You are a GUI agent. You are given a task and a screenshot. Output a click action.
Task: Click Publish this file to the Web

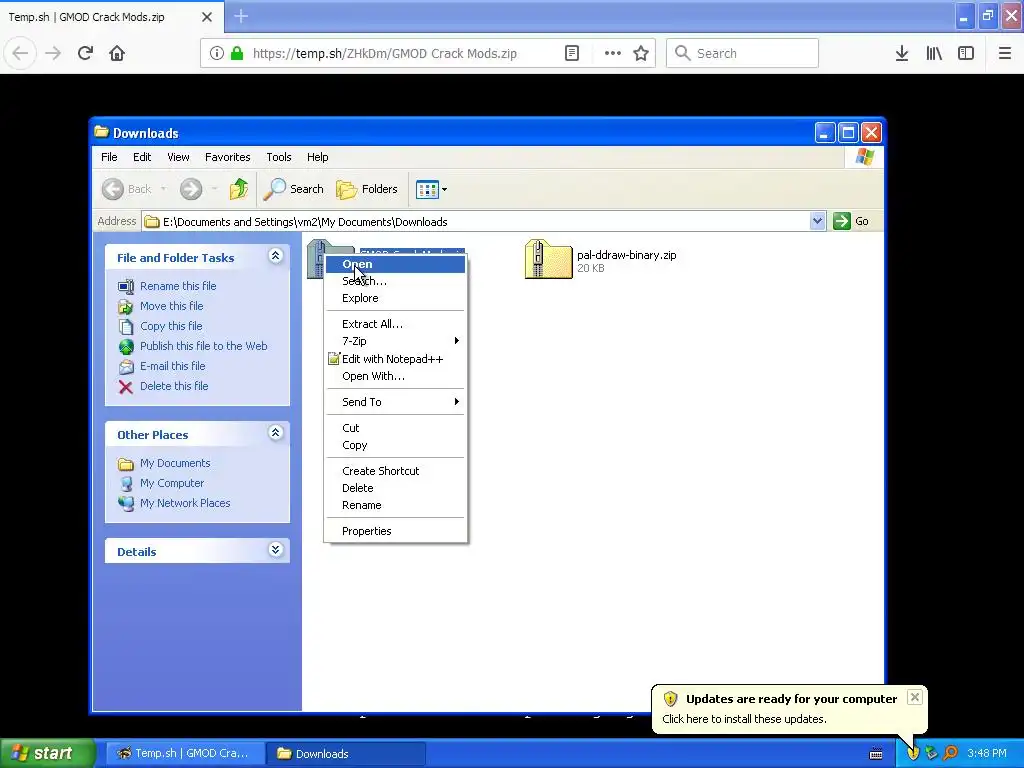pyautogui.click(x=204, y=346)
